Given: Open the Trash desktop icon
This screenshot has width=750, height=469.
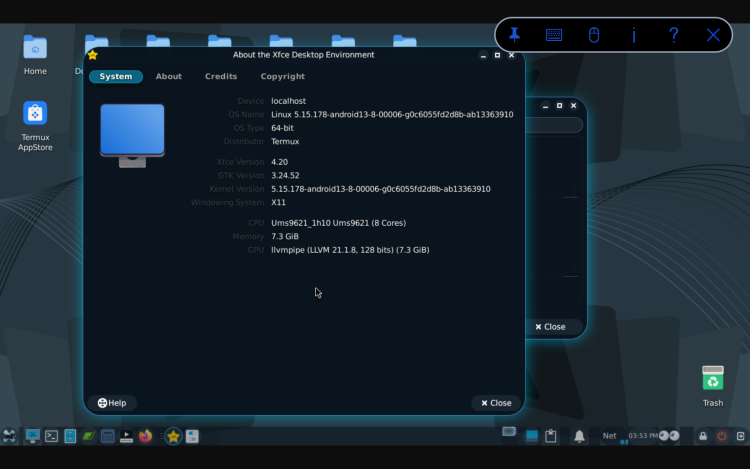Looking at the screenshot, I should (x=713, y=386).
